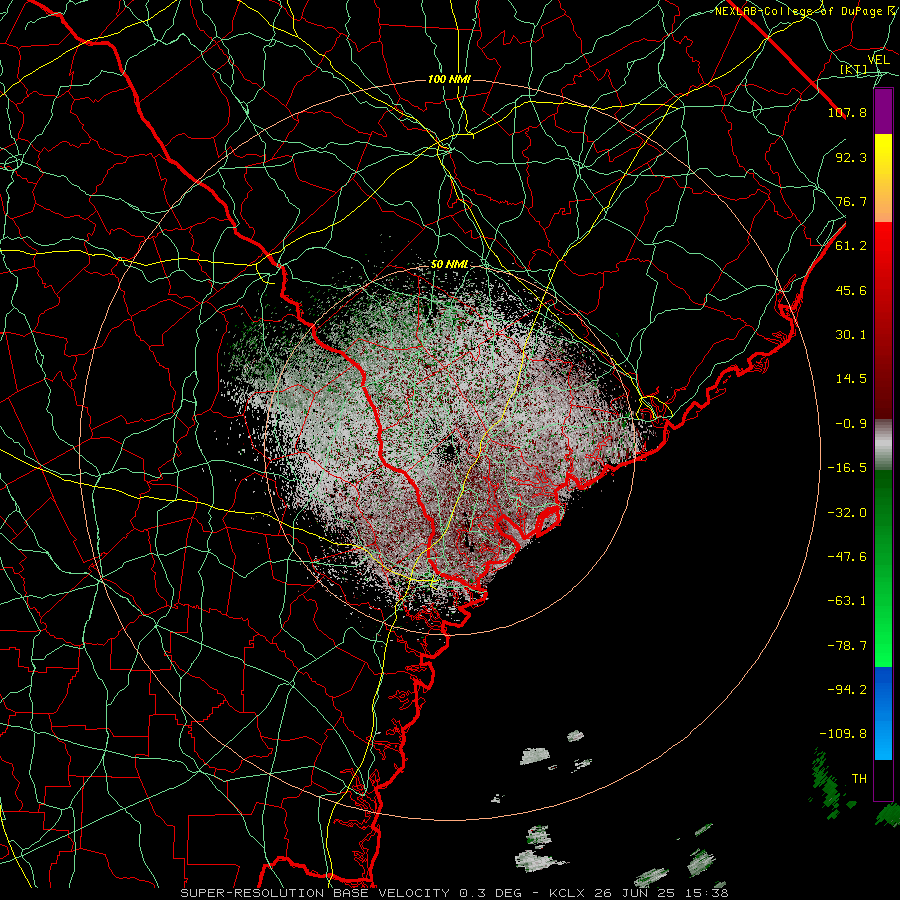Screen dimensions: 900x900
Task: Click the VEL legend title
Action: tap(879, 60)
